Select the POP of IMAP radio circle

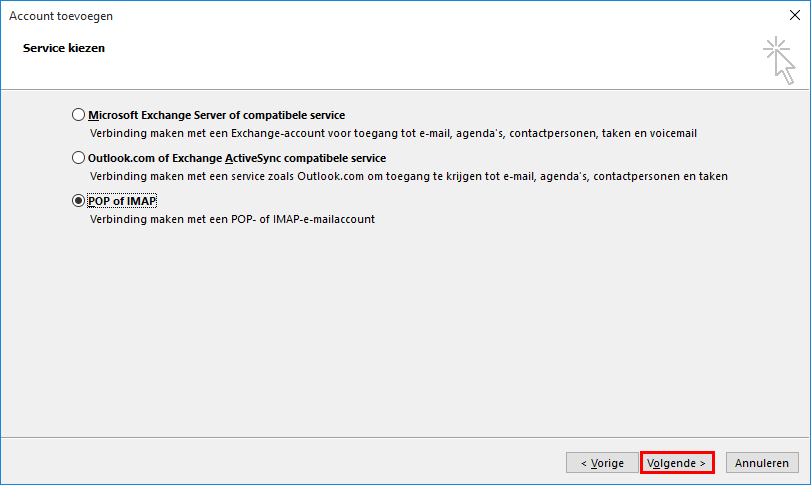pos(79,201)
